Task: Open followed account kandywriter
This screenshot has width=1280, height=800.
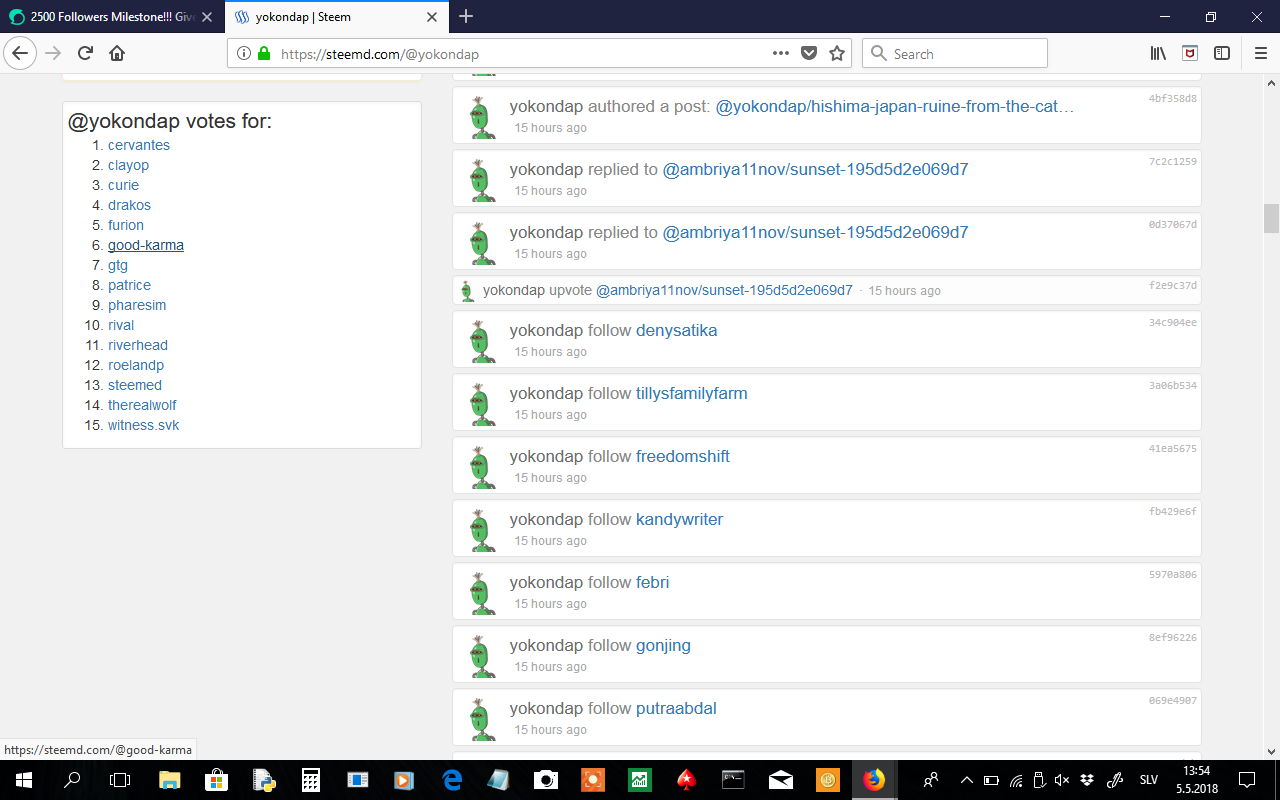Action: coord(679,519)
